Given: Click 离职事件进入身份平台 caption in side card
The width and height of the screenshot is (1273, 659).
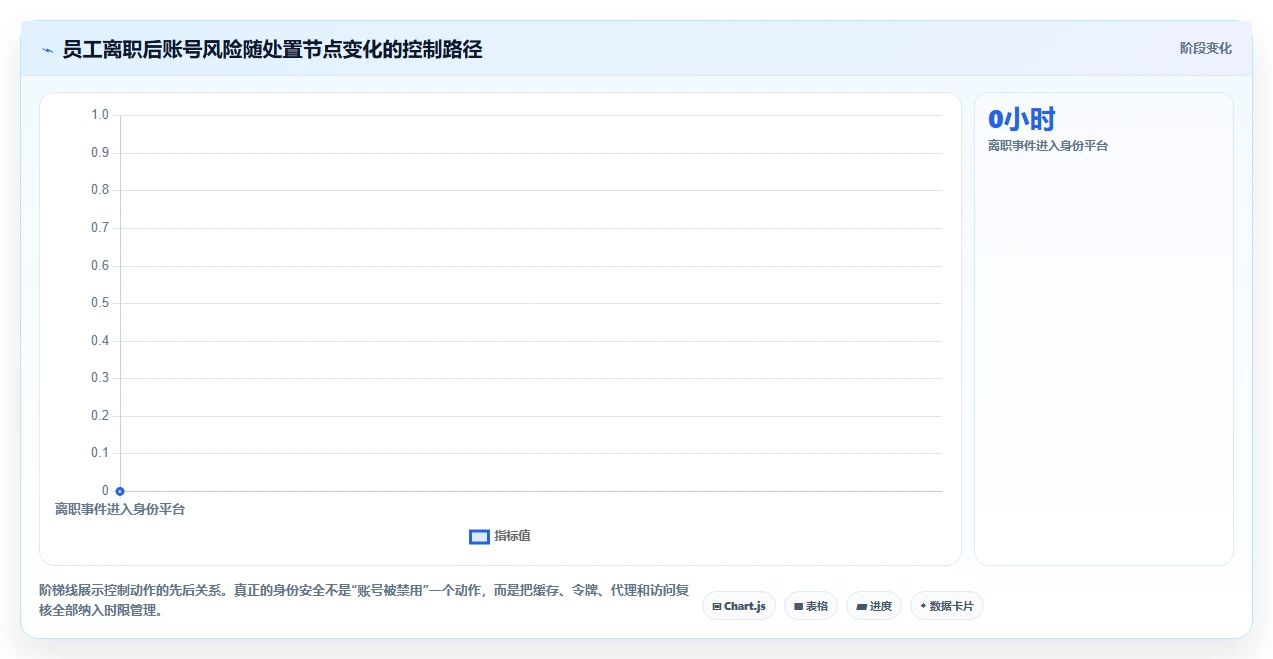Looking at the screenshot, I should (1048, 146).
